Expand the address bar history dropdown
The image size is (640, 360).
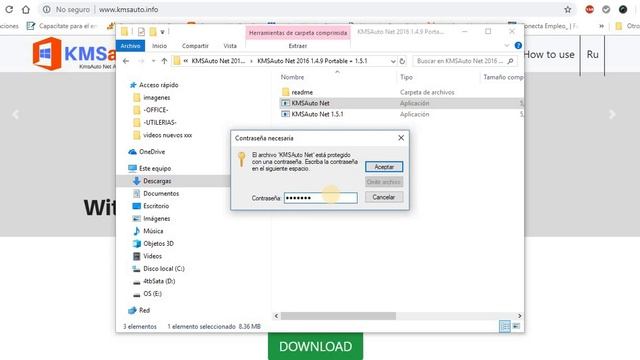(x=393, y=61)
